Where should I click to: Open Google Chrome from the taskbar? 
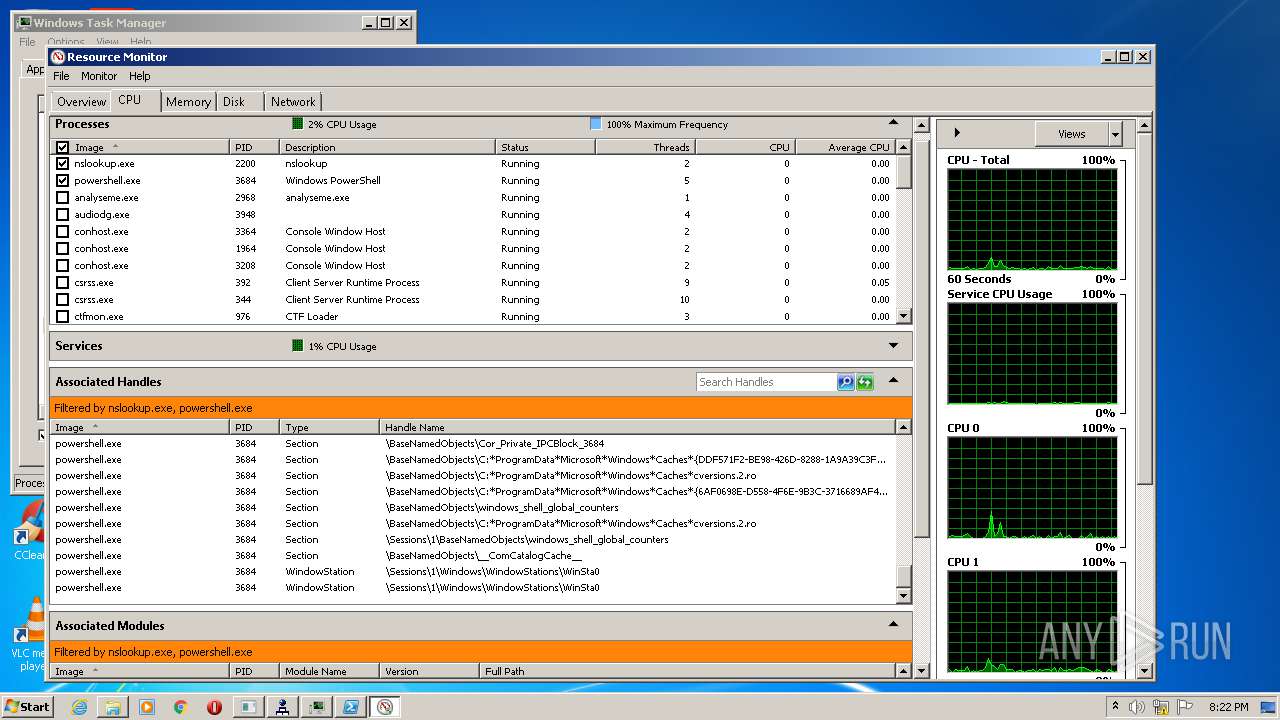pos(180,707)
